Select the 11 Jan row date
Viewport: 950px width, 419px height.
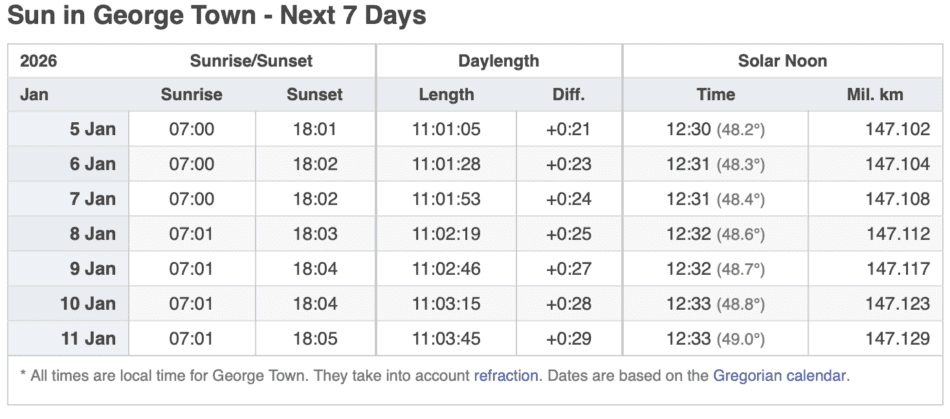coord(89,338)
